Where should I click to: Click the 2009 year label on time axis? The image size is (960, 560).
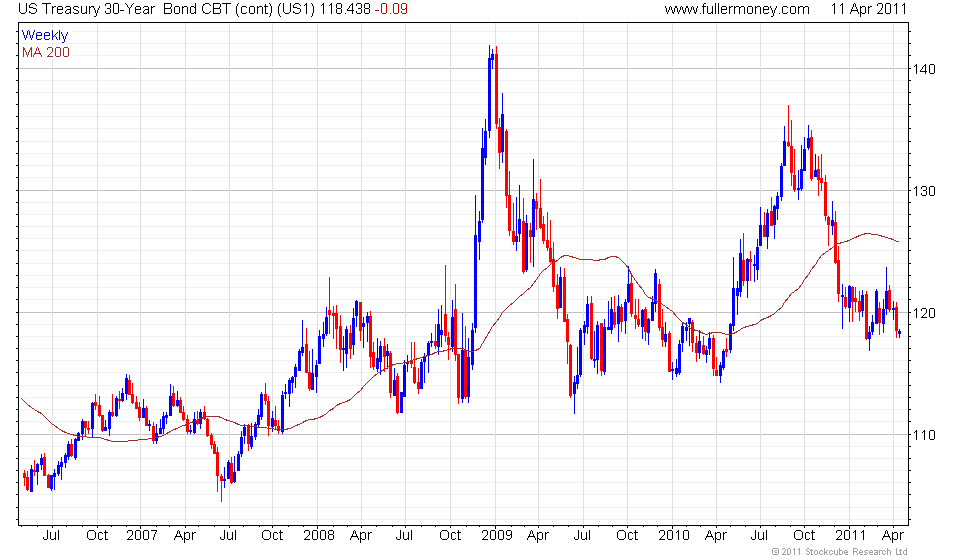point(497,536)
